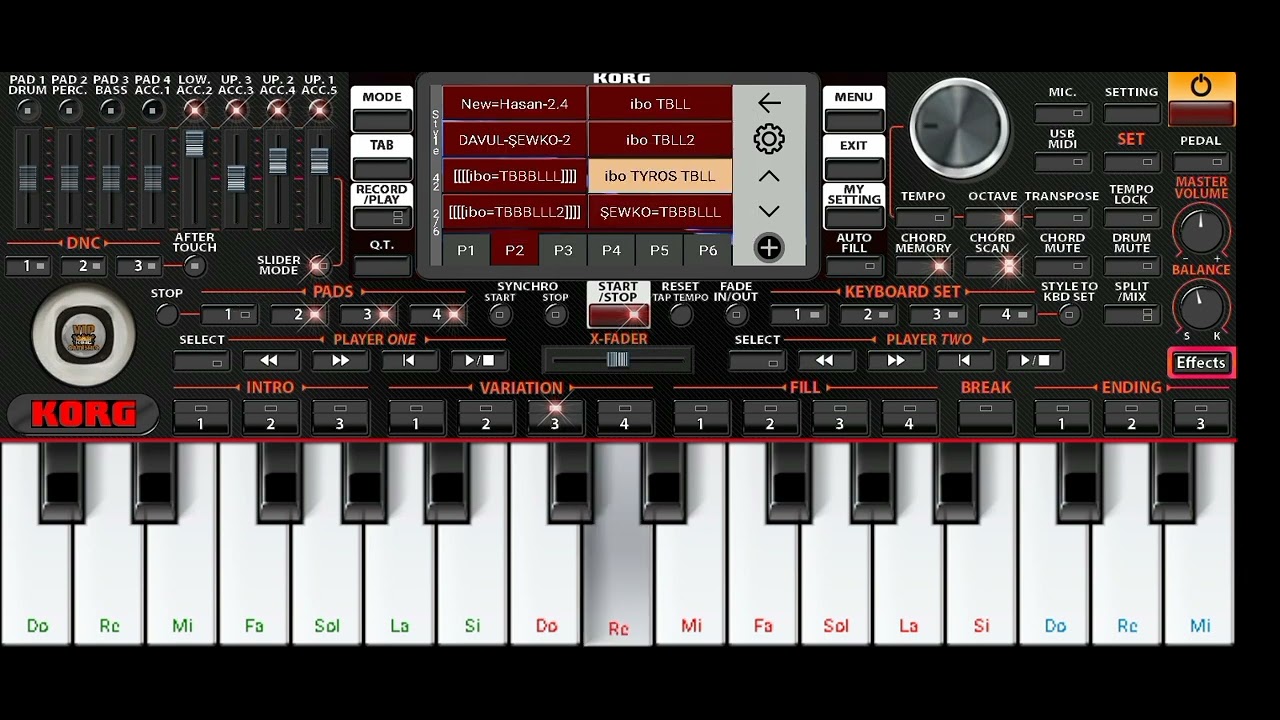The image size is (1280, 720).
Task: Add a new page with plus icon
Action: point(769,248)
